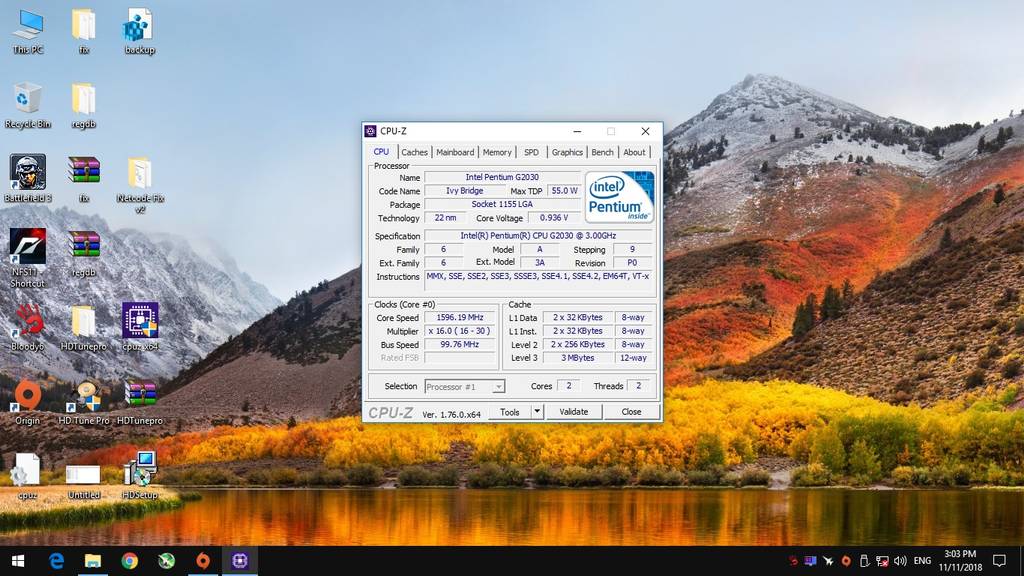1024x576 pixels.
Task: Click the Core Speed value field
Action: (x=460, y=318)
